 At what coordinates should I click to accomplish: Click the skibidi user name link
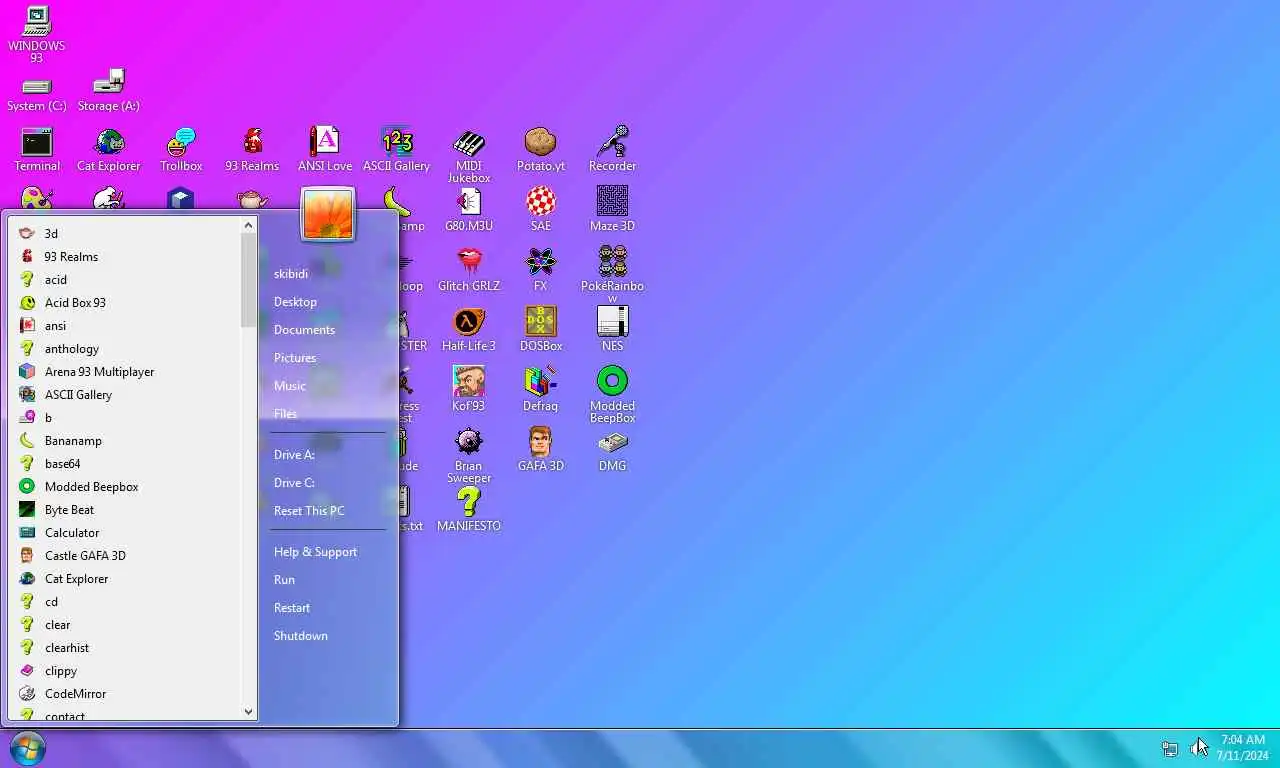pyautogui.click(x=291, y=273)
